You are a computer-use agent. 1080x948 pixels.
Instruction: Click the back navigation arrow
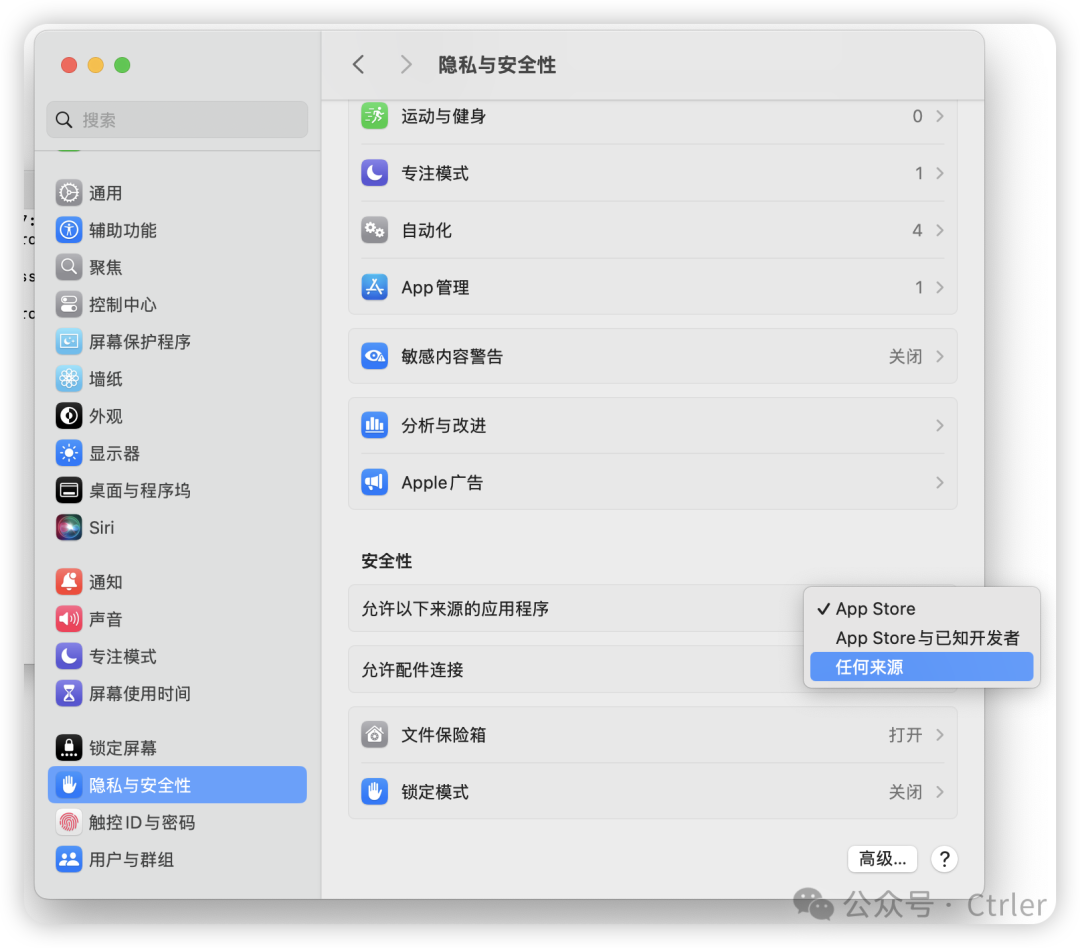(359, 65)
